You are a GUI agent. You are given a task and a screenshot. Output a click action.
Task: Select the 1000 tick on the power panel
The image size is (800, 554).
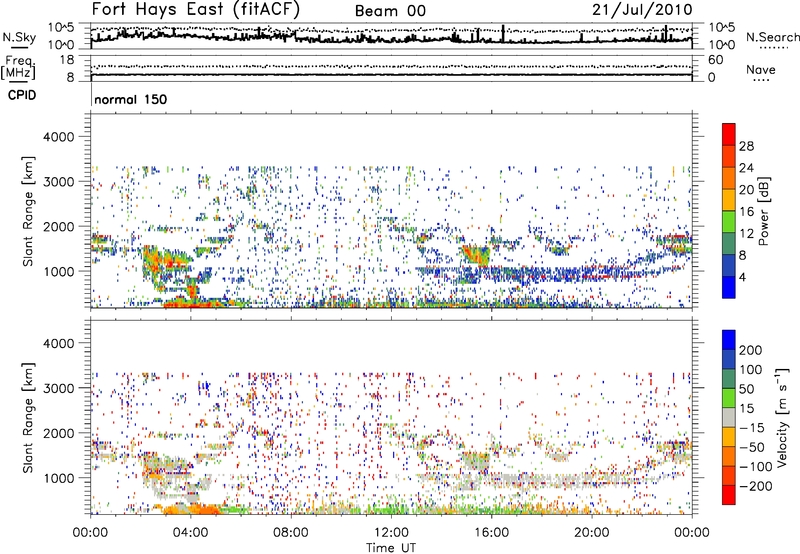coord(58,271)
